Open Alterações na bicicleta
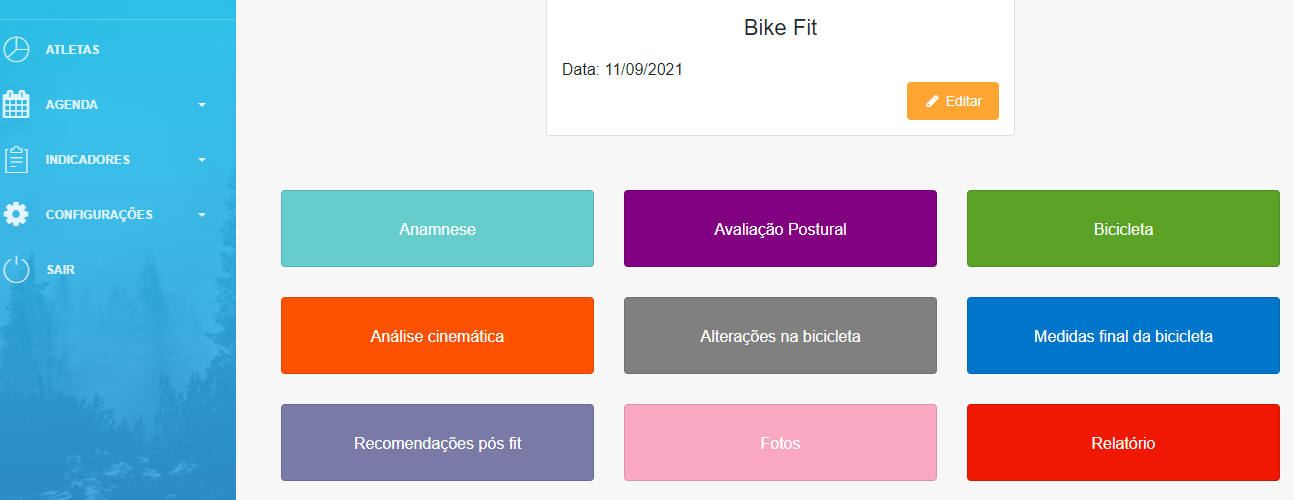 pos(780,336)
